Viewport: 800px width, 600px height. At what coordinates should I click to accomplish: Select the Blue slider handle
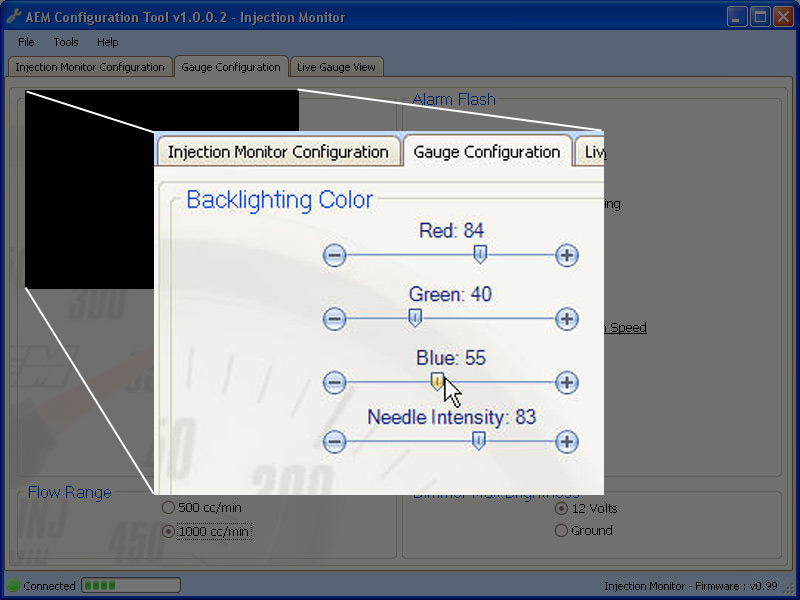437,381
